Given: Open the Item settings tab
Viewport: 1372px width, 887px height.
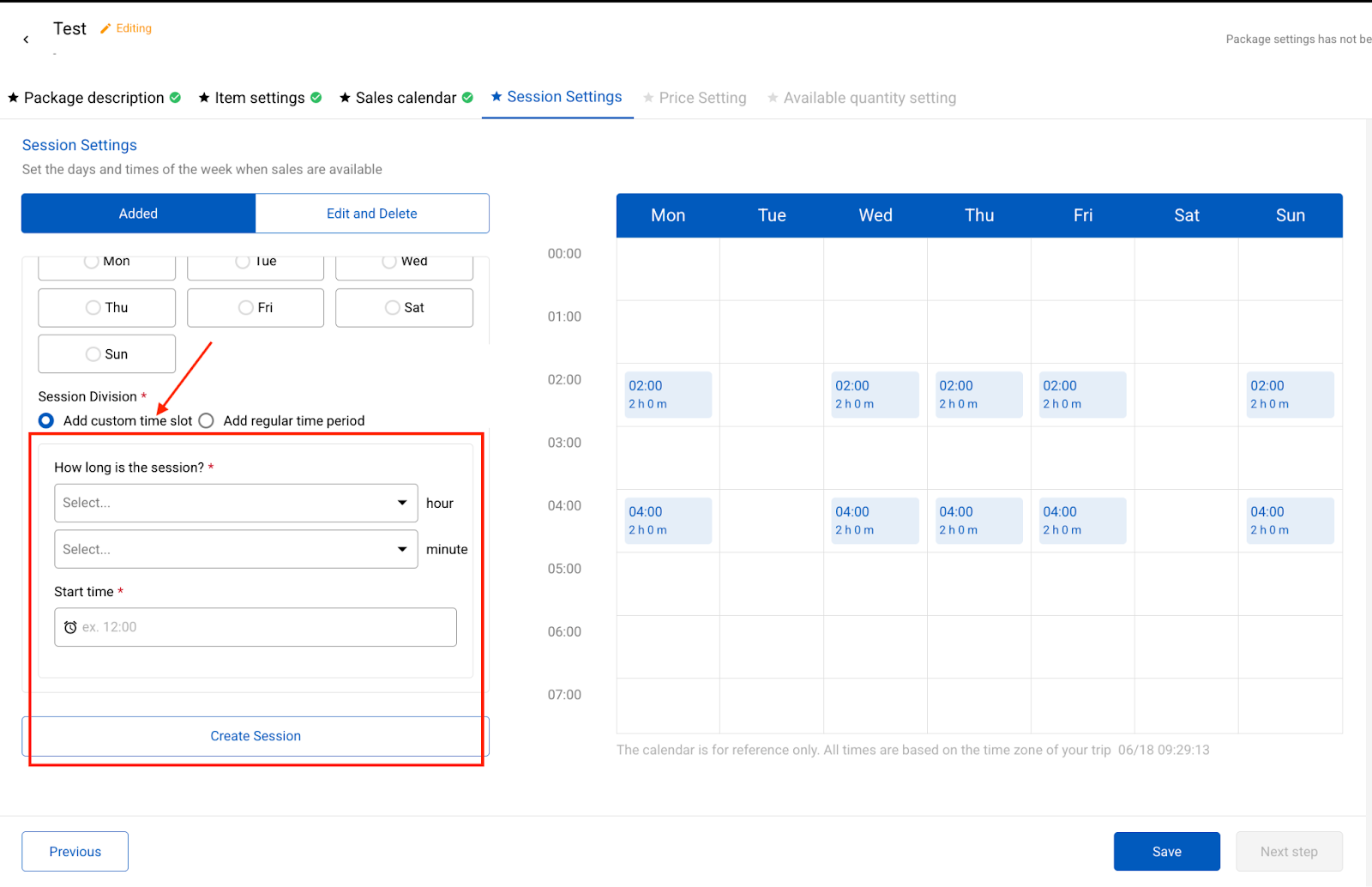Looking at the screenshot, I should [260, 98].
